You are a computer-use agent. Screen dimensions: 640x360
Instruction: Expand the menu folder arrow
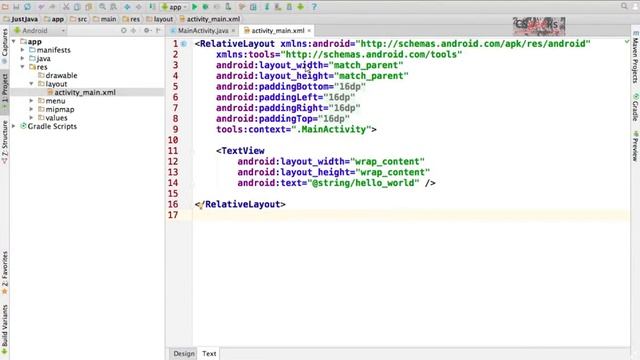(x=31, y=100)
